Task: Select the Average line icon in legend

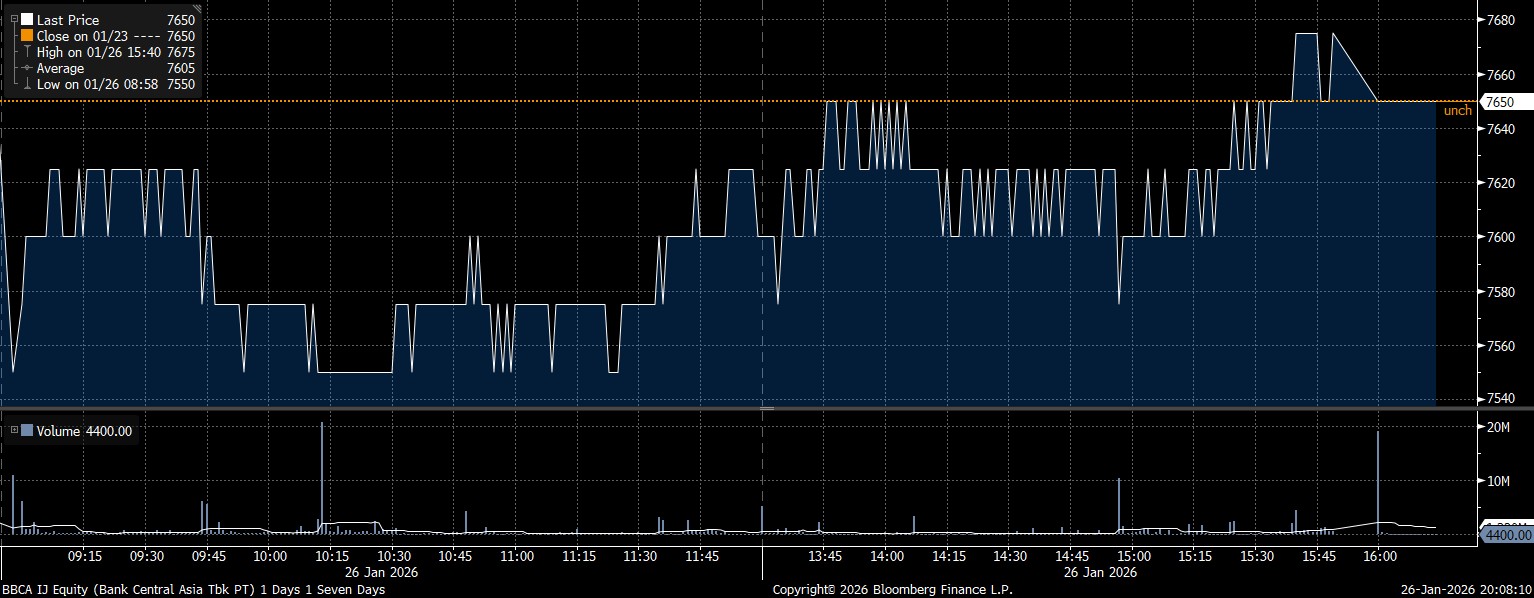Action: coord(27,68)
